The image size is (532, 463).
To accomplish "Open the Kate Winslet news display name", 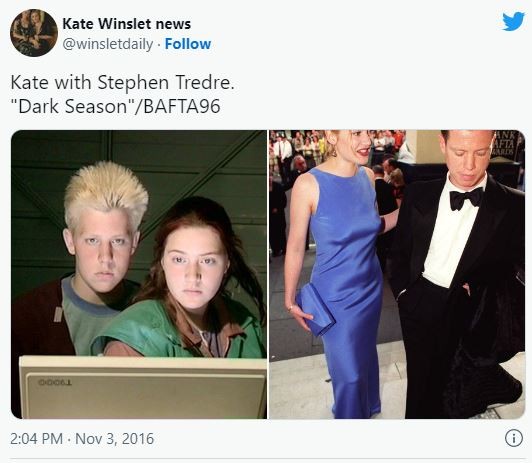I will tap(127, 24).
